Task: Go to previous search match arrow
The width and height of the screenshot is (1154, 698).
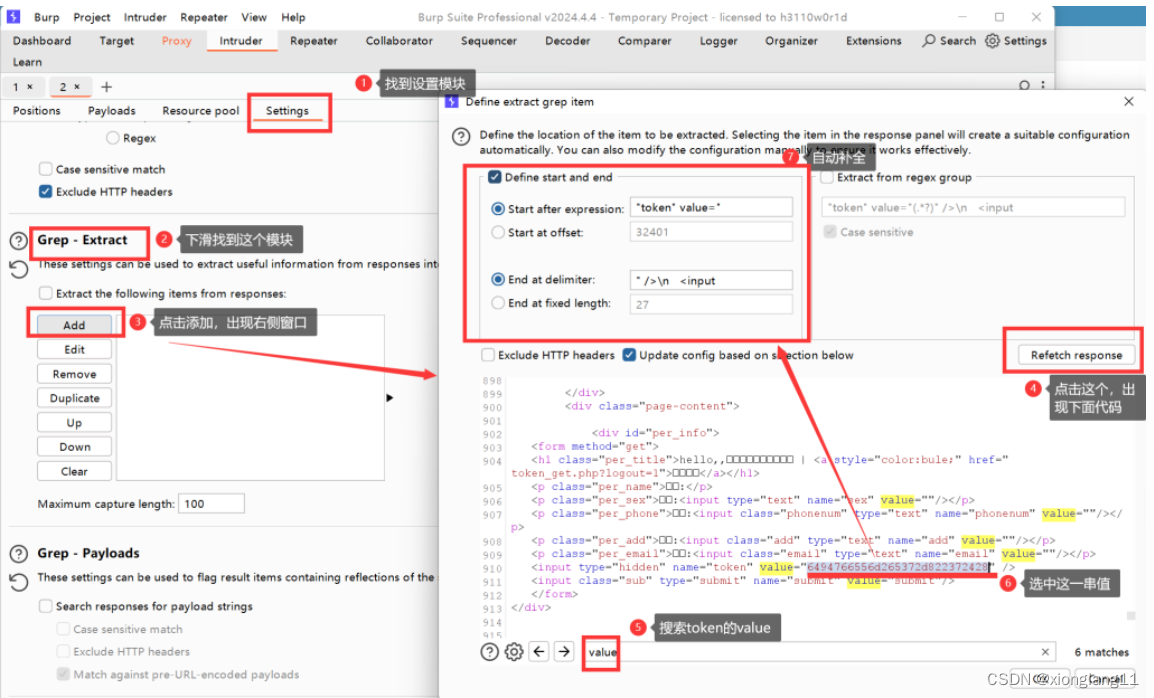Action: (x=539, y=652)
